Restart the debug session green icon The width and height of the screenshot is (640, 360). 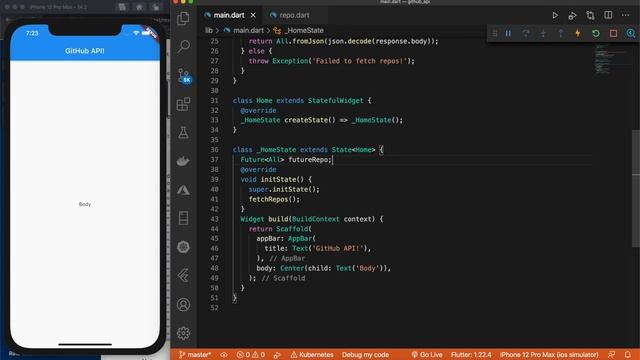pos(596,33)
